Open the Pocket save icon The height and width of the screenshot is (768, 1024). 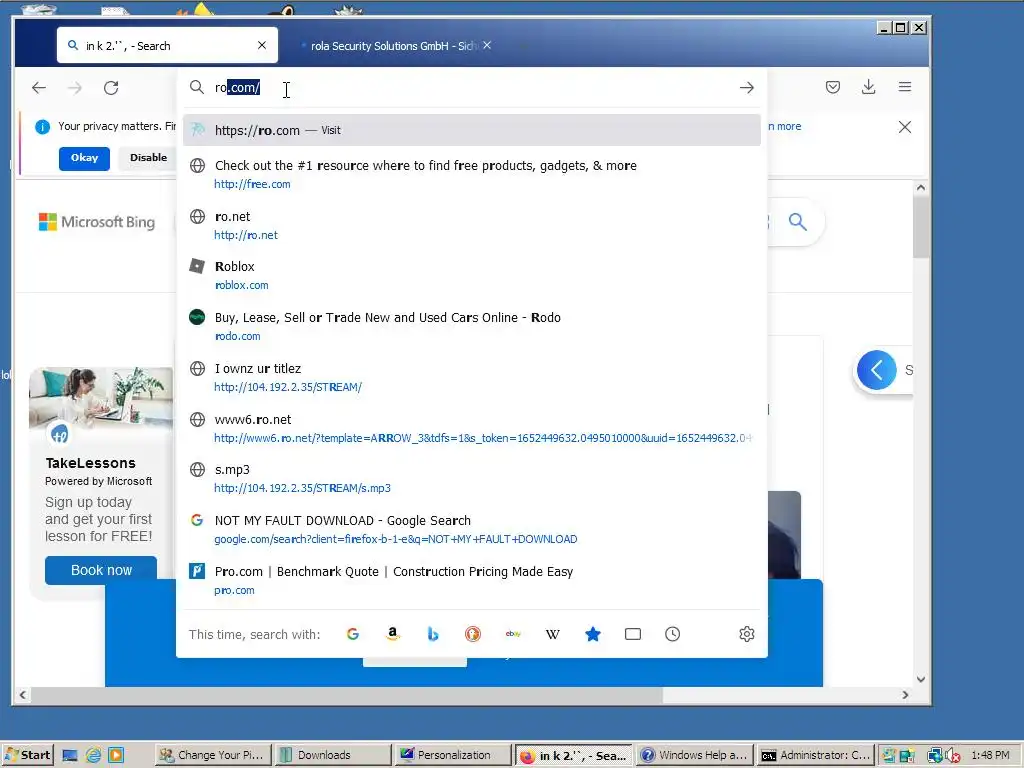pos(833,87)
